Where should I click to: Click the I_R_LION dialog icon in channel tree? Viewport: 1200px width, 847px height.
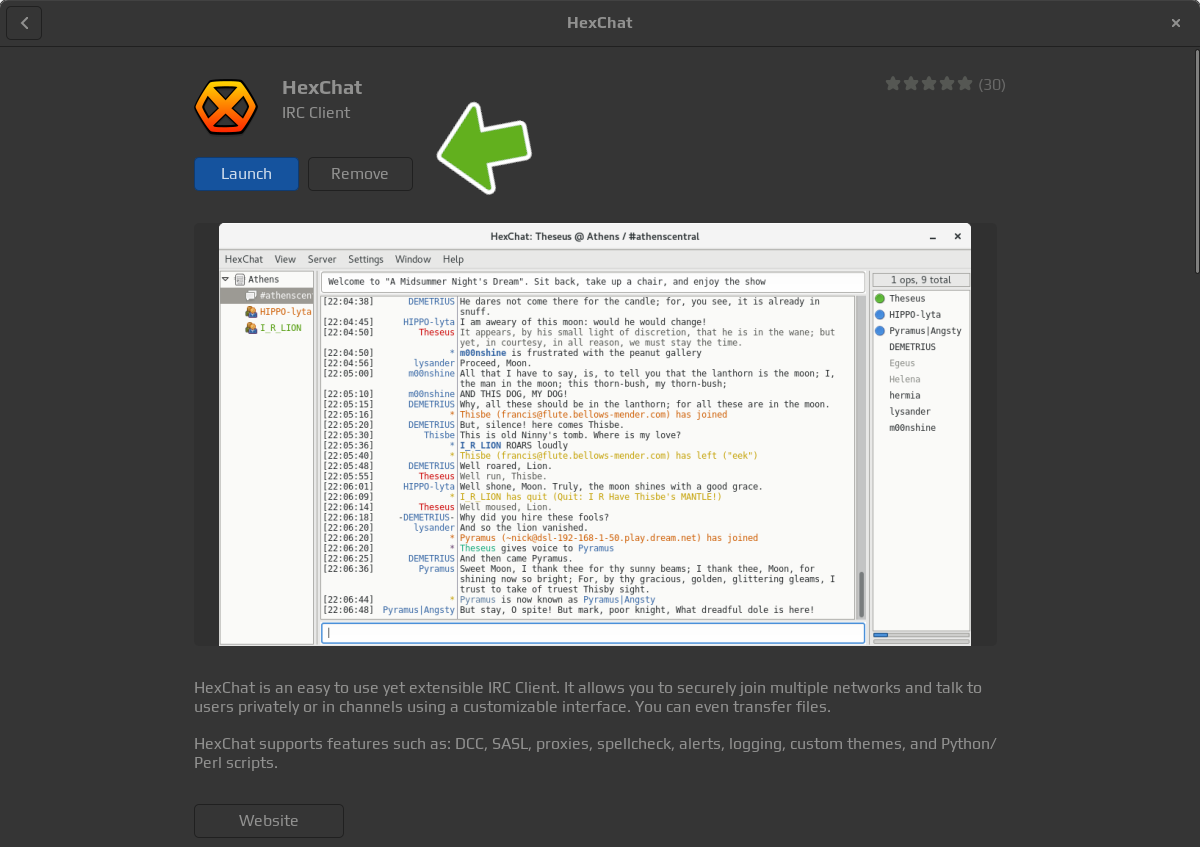(x=251, y=328)
